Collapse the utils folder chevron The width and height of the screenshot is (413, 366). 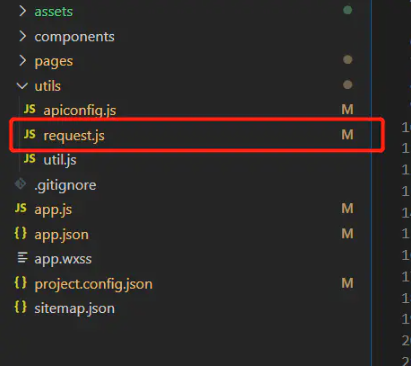[22, 86]
